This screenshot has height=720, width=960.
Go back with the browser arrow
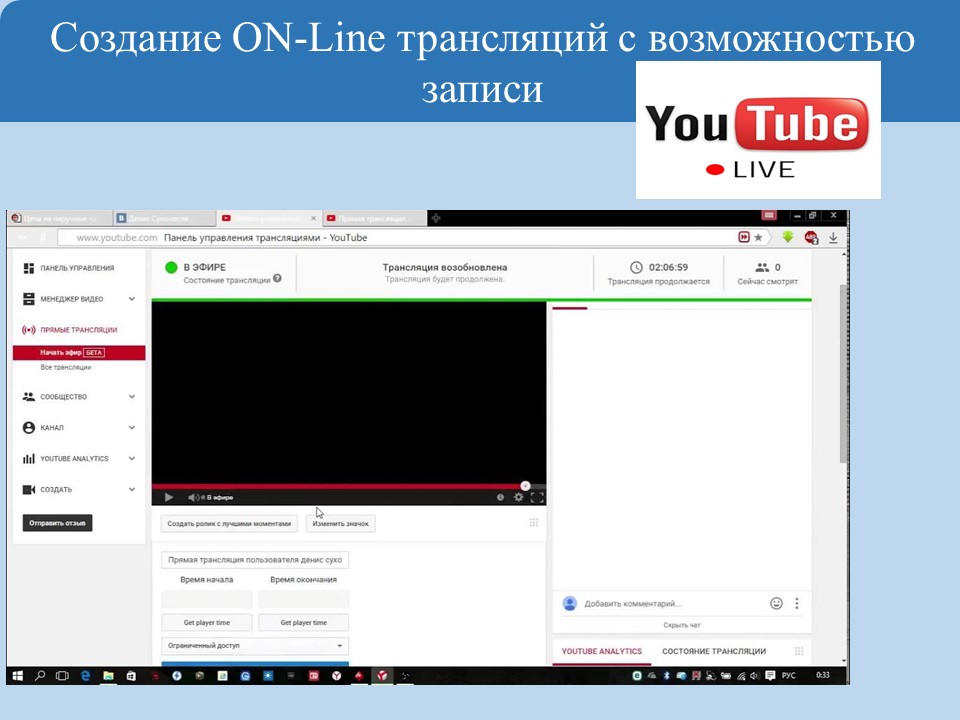pyautogui.click(x=23, y=238)
